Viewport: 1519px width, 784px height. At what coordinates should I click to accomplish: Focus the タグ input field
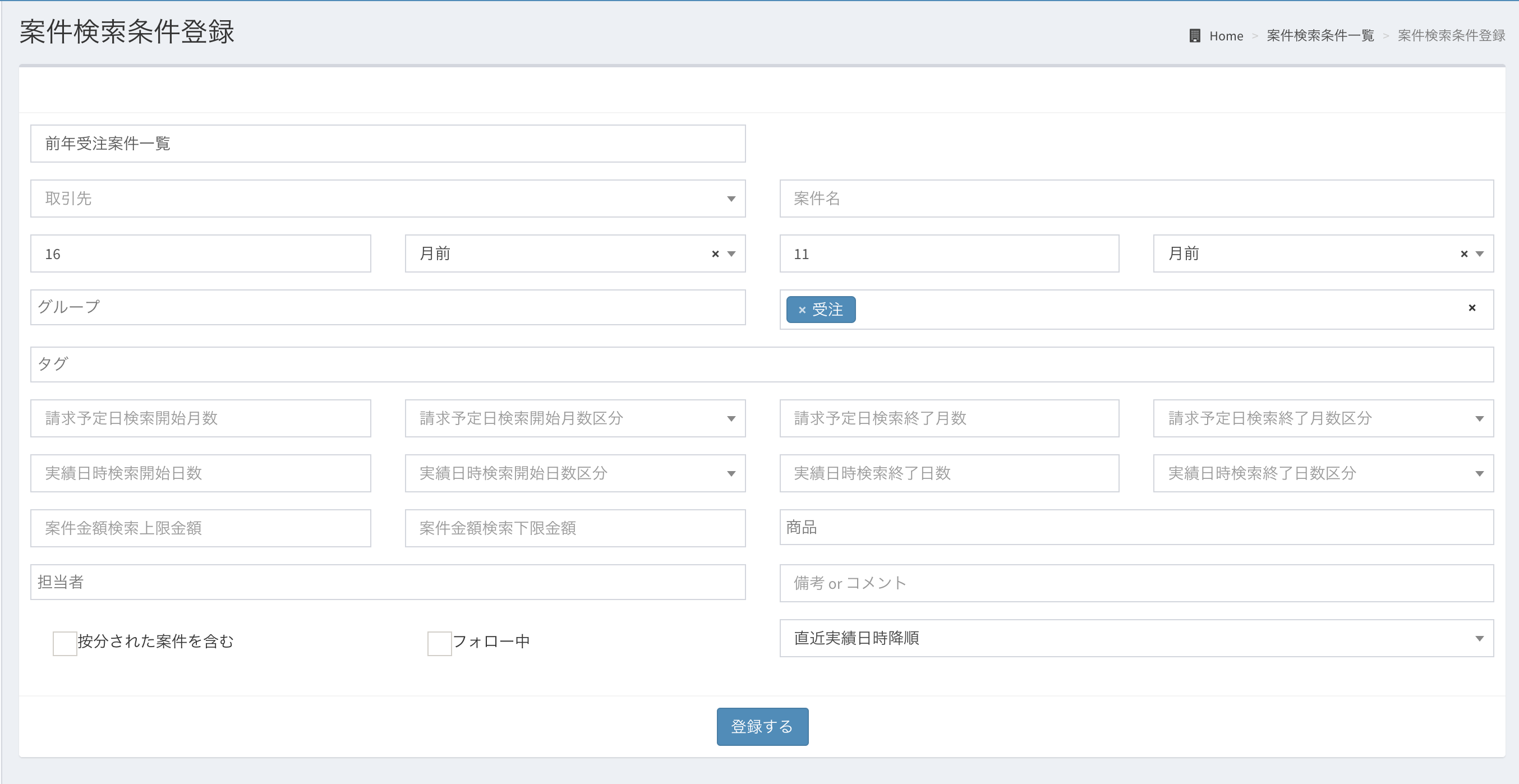click(x=761, y=365)
